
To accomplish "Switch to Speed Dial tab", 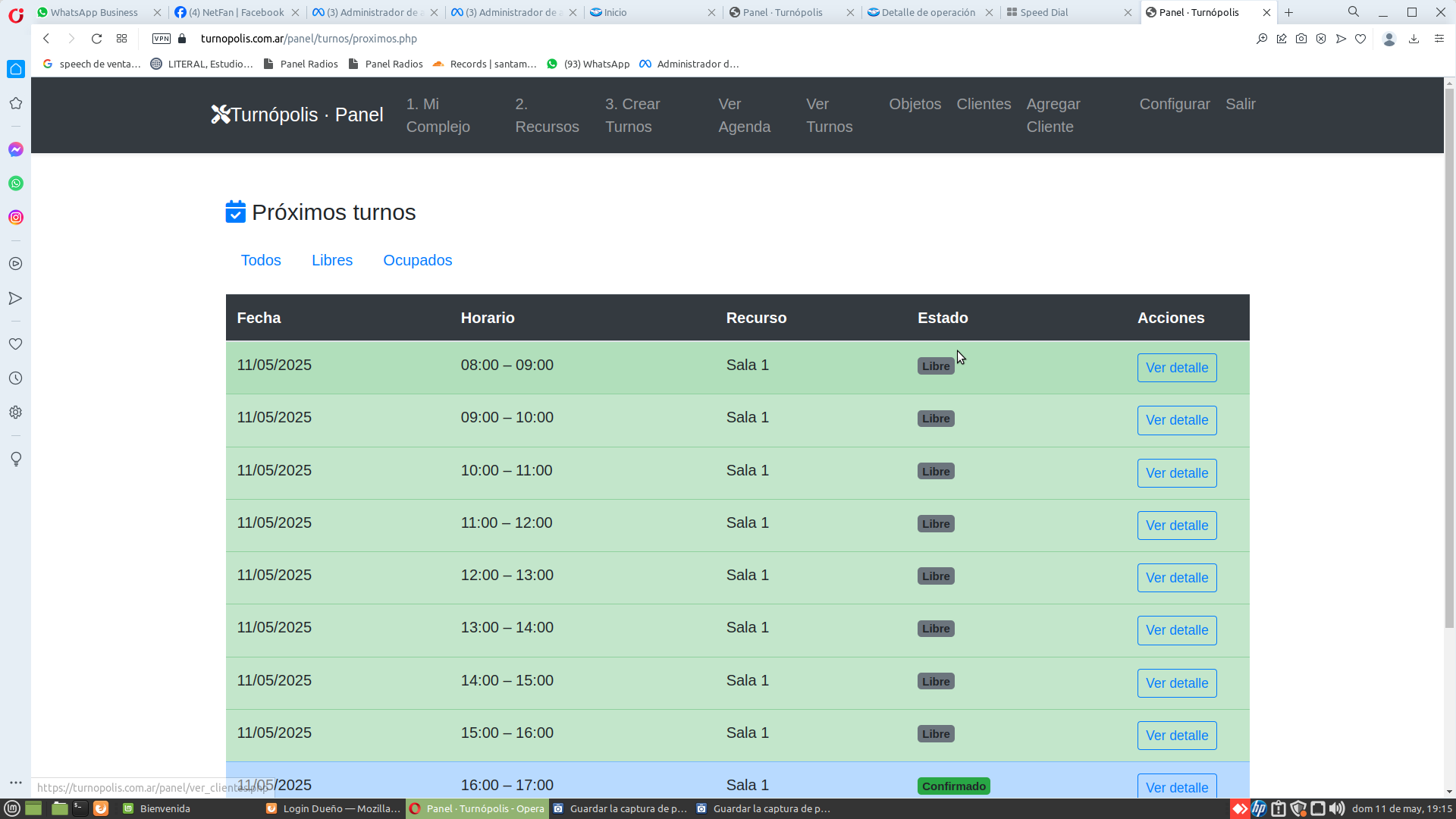I will pos(1069,12).
